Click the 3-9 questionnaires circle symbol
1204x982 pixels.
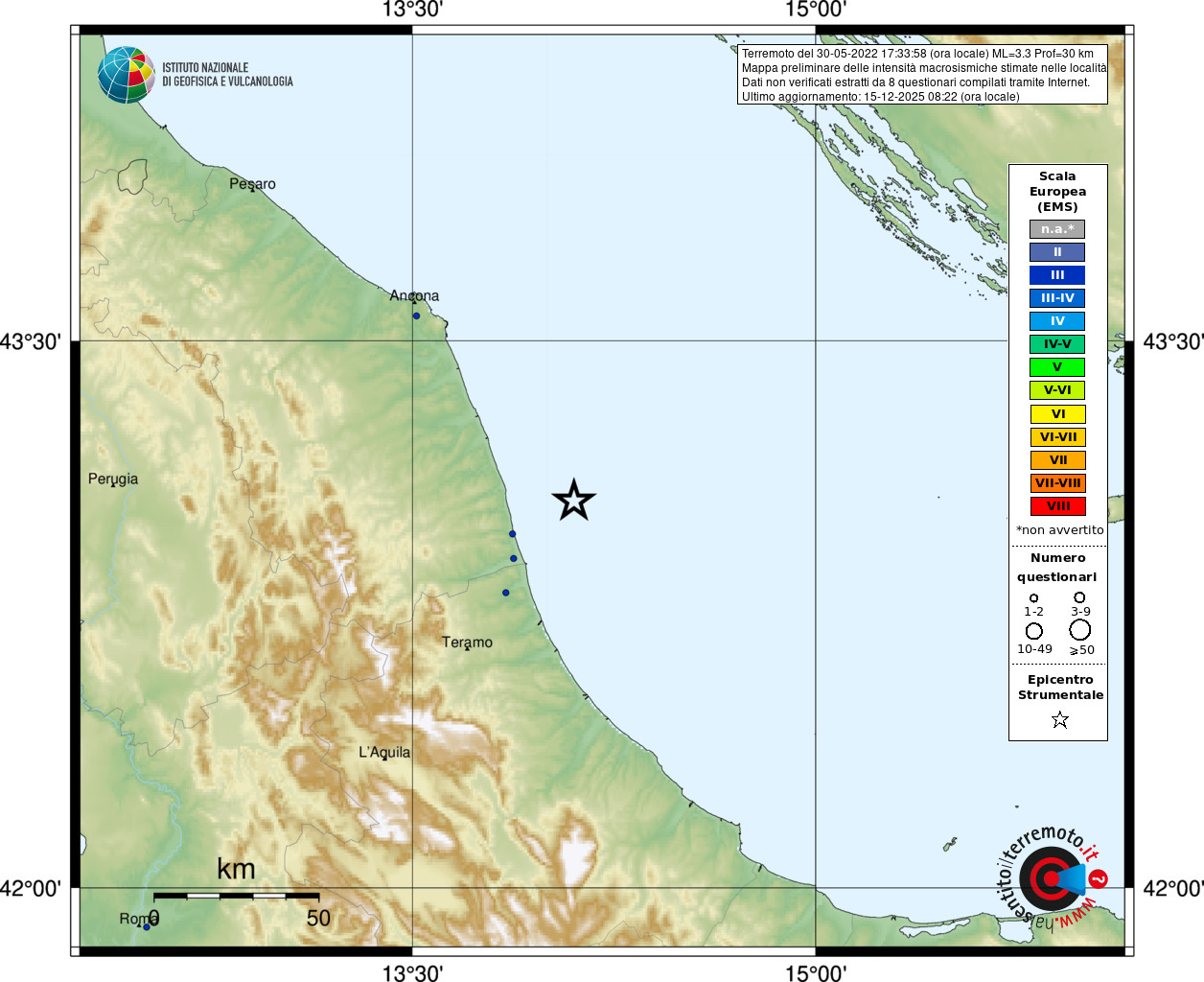[x=1079, y=597]
